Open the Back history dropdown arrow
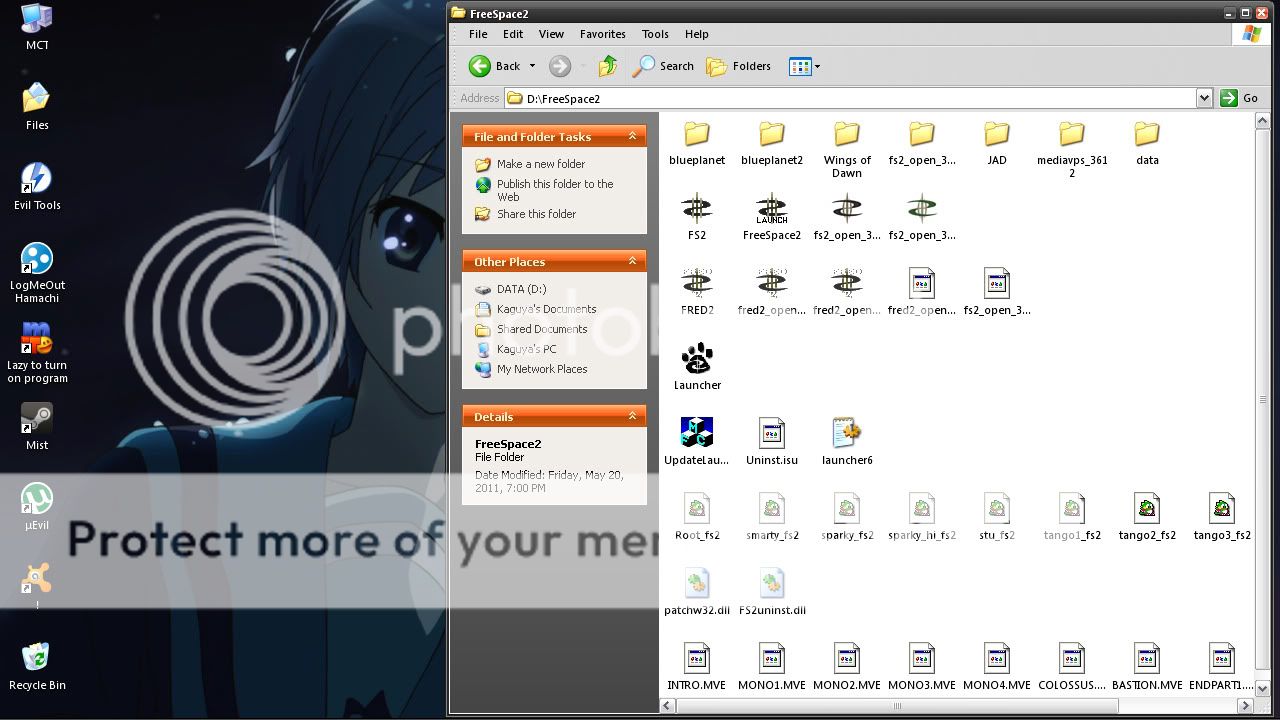This screenshot has width=1280, height=720. [532, 66]
